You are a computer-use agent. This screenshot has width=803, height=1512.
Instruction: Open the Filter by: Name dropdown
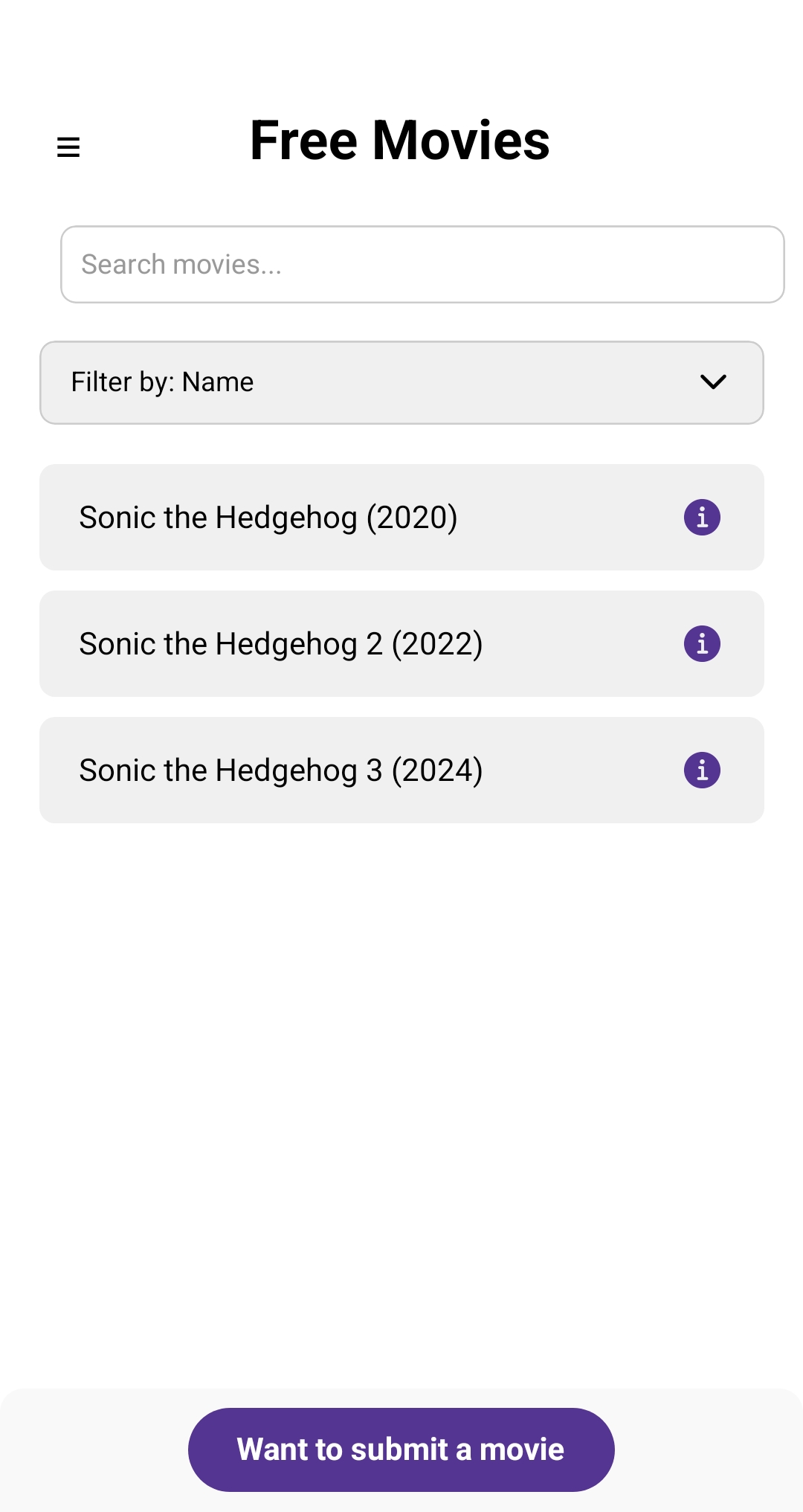(x=401, y=382)
